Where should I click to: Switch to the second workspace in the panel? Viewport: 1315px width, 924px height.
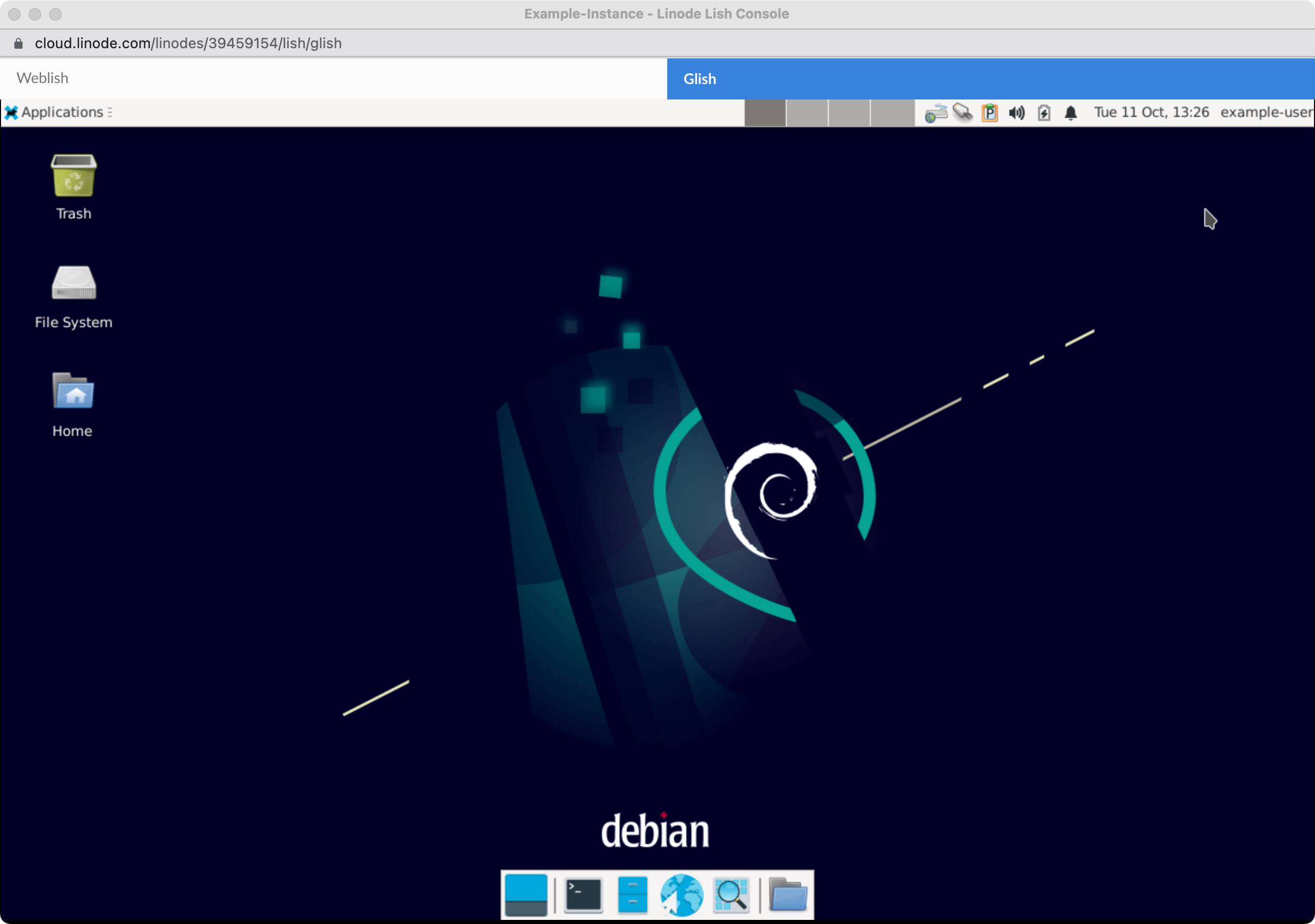coord(808,112)
